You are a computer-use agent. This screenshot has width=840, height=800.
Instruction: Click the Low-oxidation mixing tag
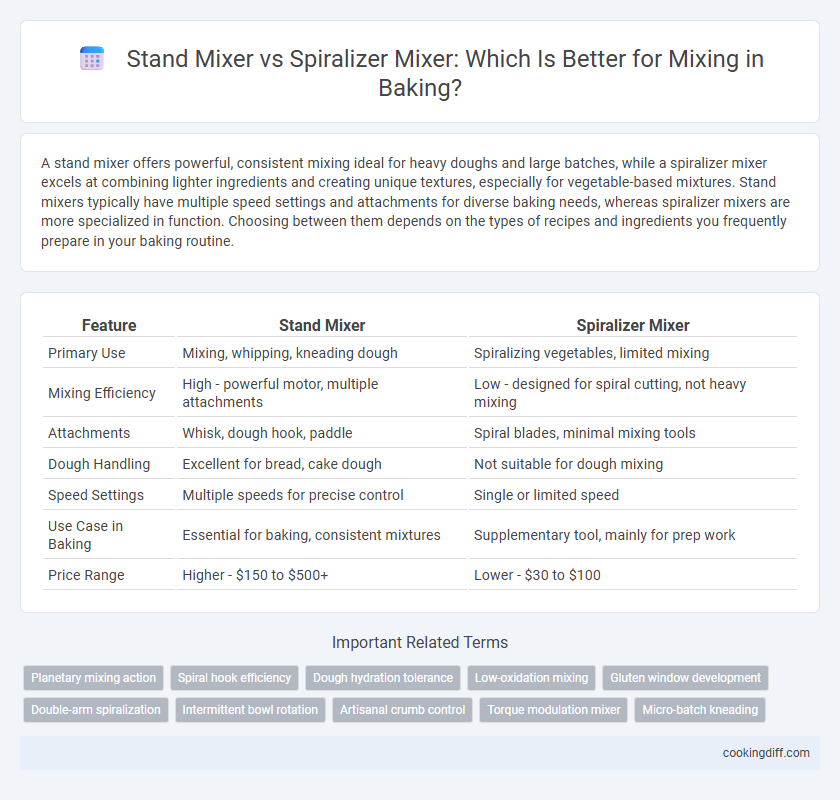click(x=531, y=678)
